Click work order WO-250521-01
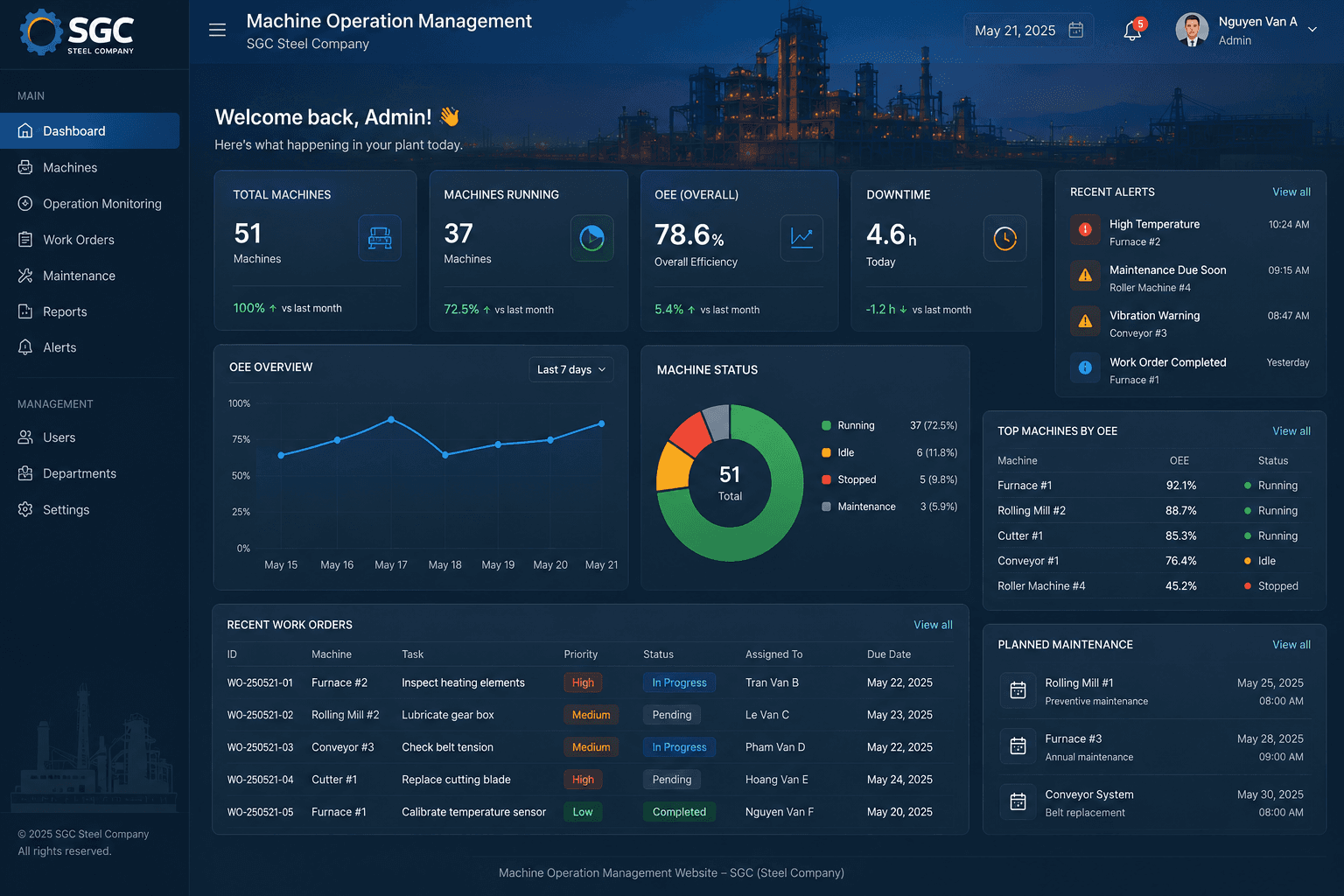This screenshot has height=896, width=1344. 260,682
